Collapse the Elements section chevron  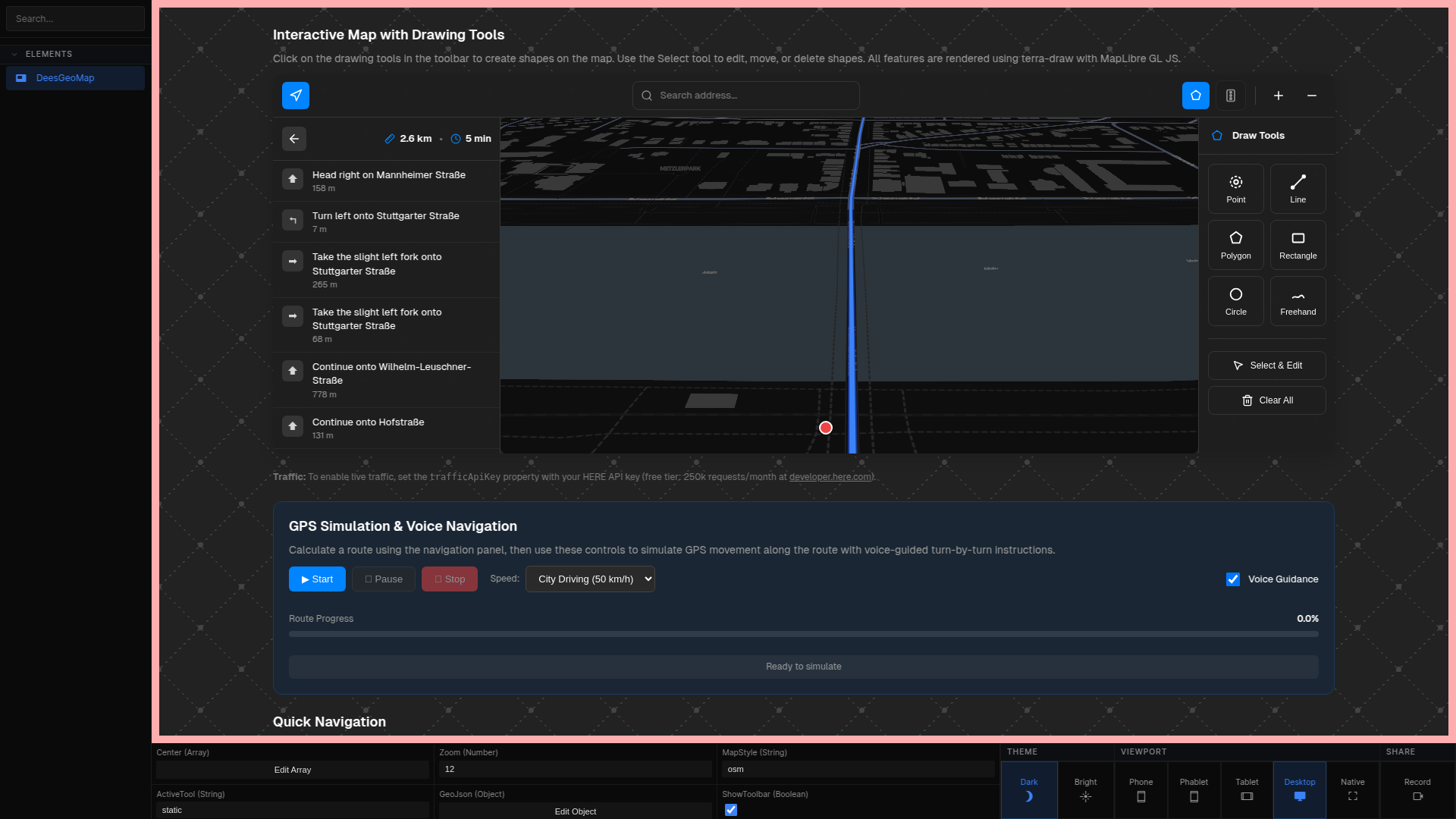(14, 55)
